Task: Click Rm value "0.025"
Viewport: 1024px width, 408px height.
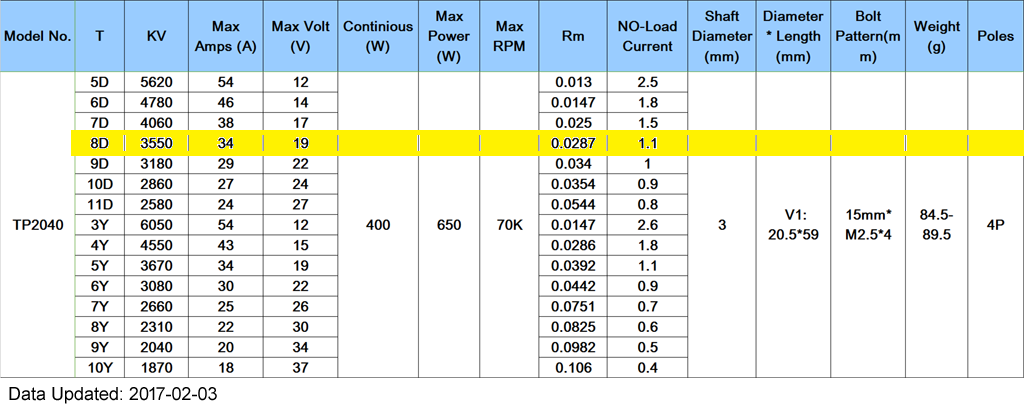Action: 572,122
